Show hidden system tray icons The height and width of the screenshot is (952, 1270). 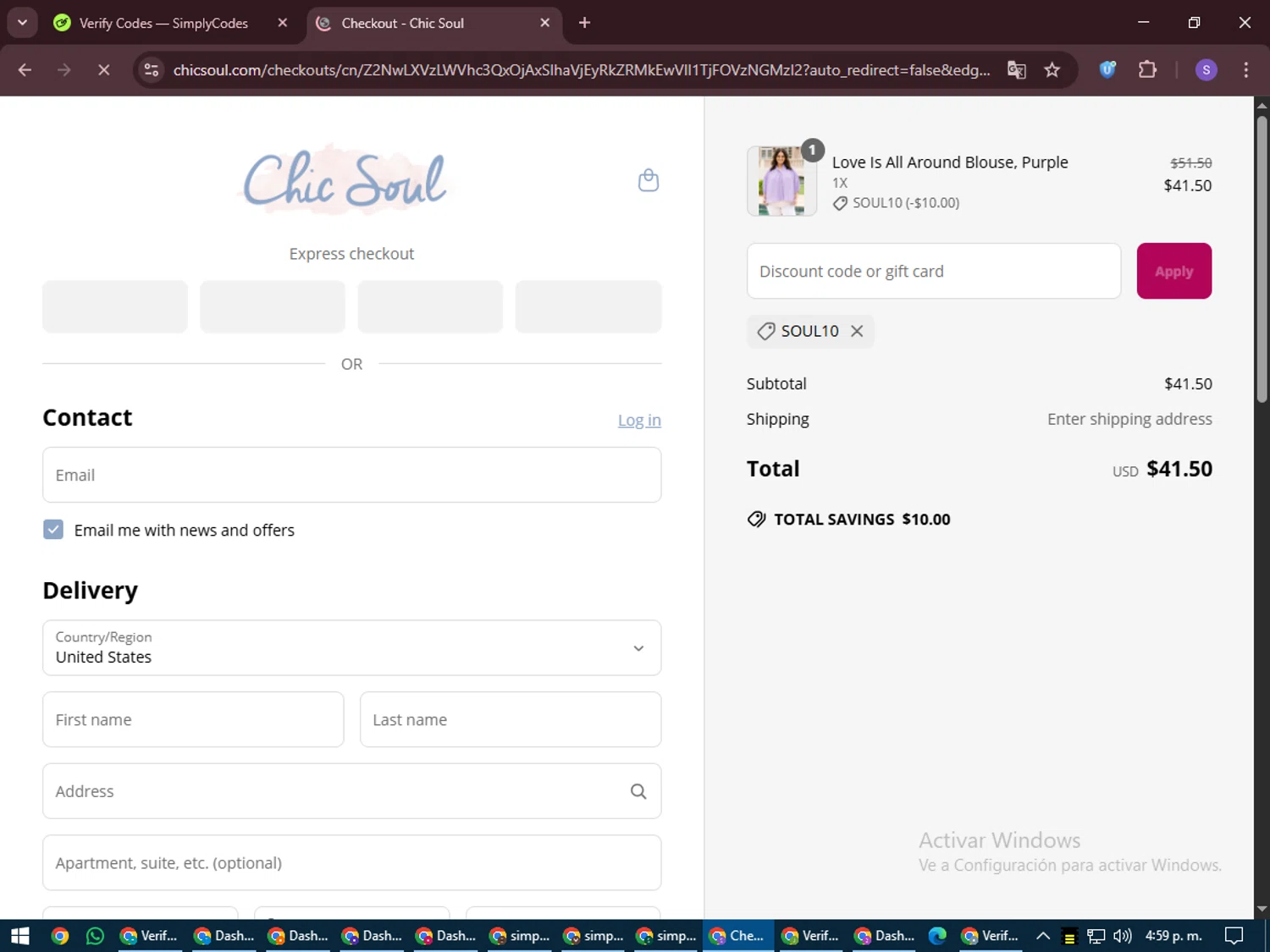tap(1043, 936)
